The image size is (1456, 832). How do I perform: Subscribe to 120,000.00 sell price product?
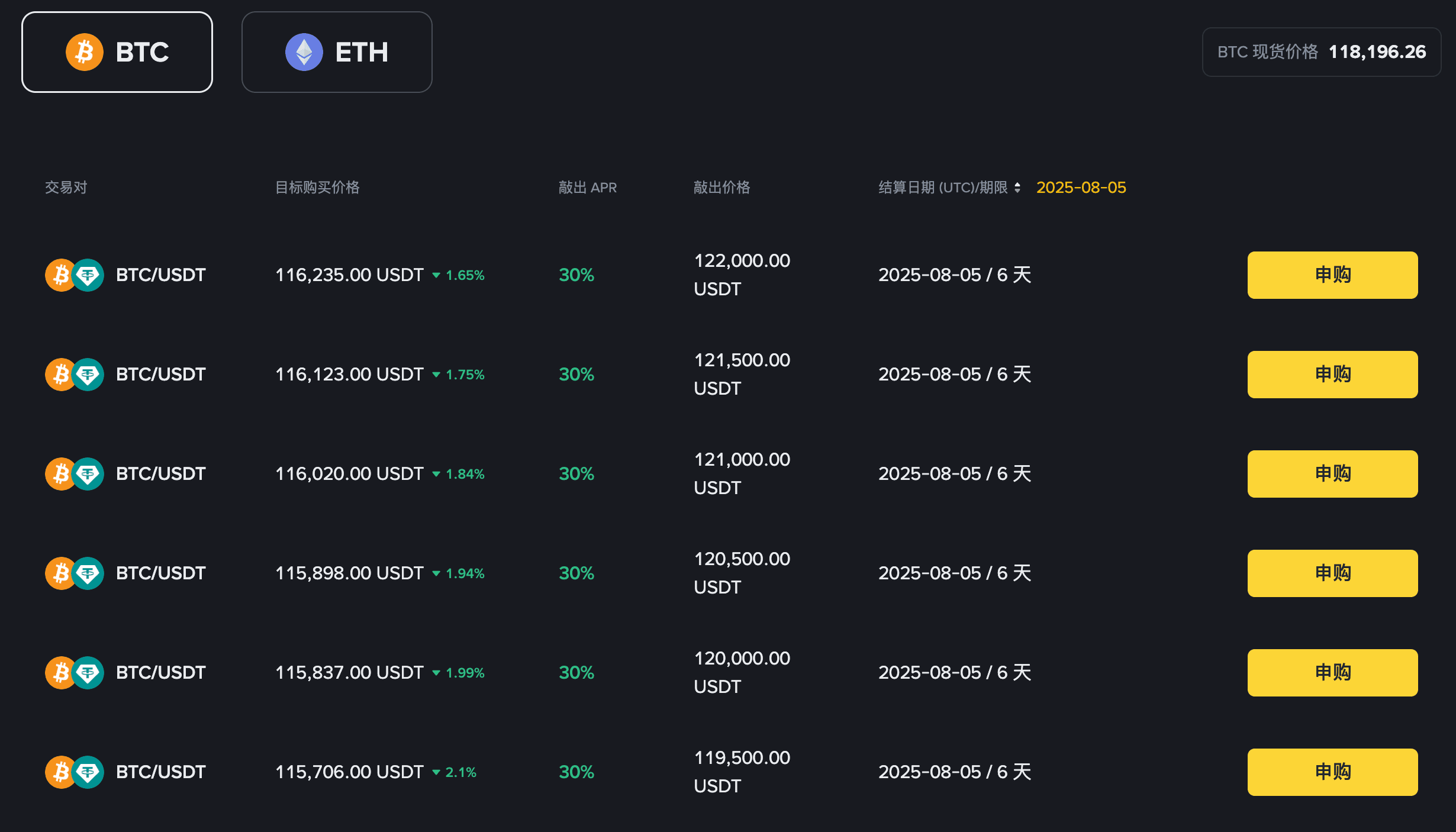click(1333, 673)
